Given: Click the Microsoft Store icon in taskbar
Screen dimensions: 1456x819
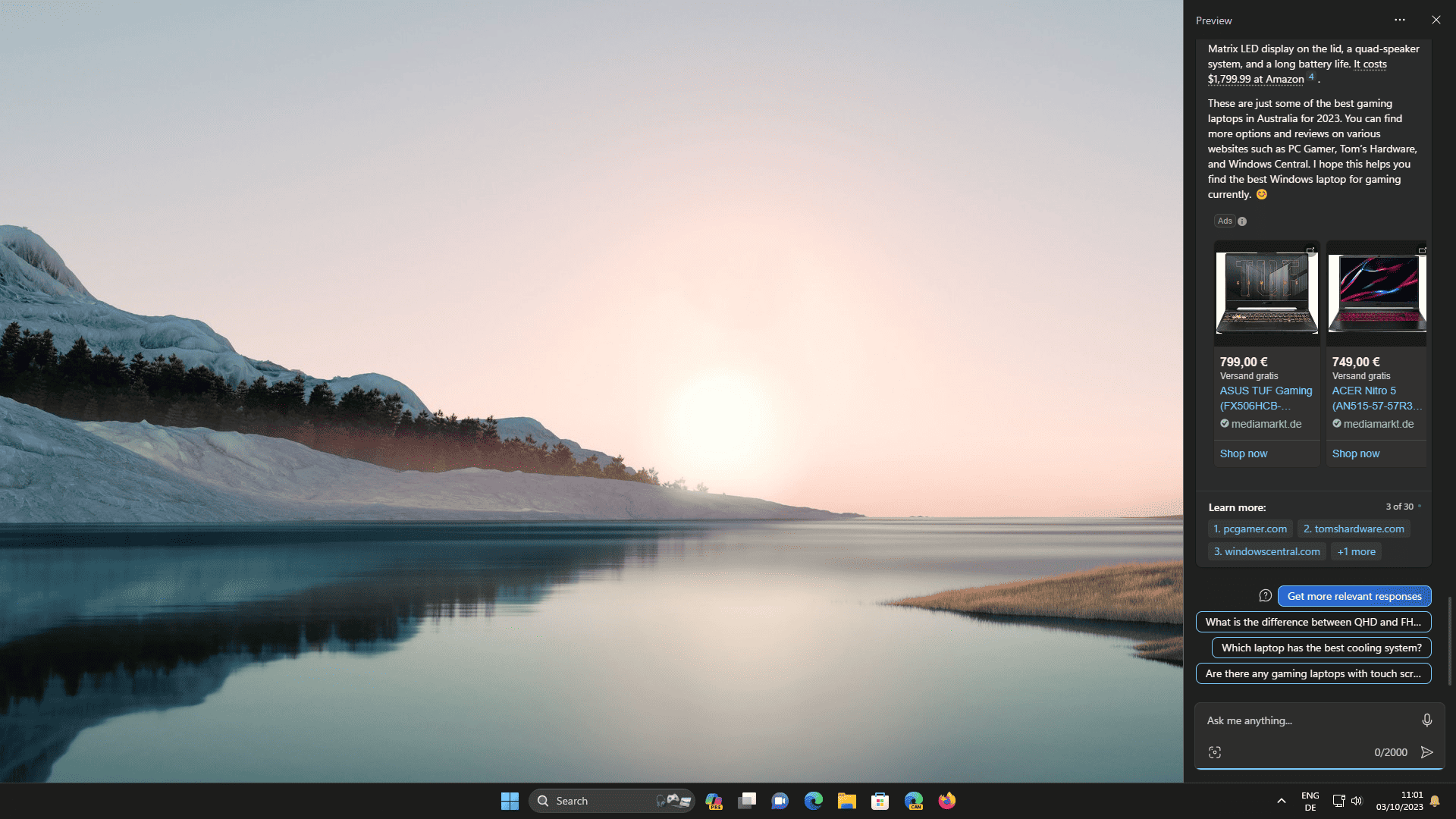Looking at the screenshot, I should [x=879, y=800].
